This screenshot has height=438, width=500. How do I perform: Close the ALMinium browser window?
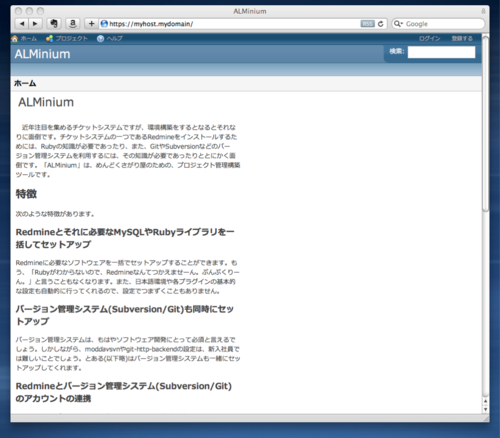(19, 11)
